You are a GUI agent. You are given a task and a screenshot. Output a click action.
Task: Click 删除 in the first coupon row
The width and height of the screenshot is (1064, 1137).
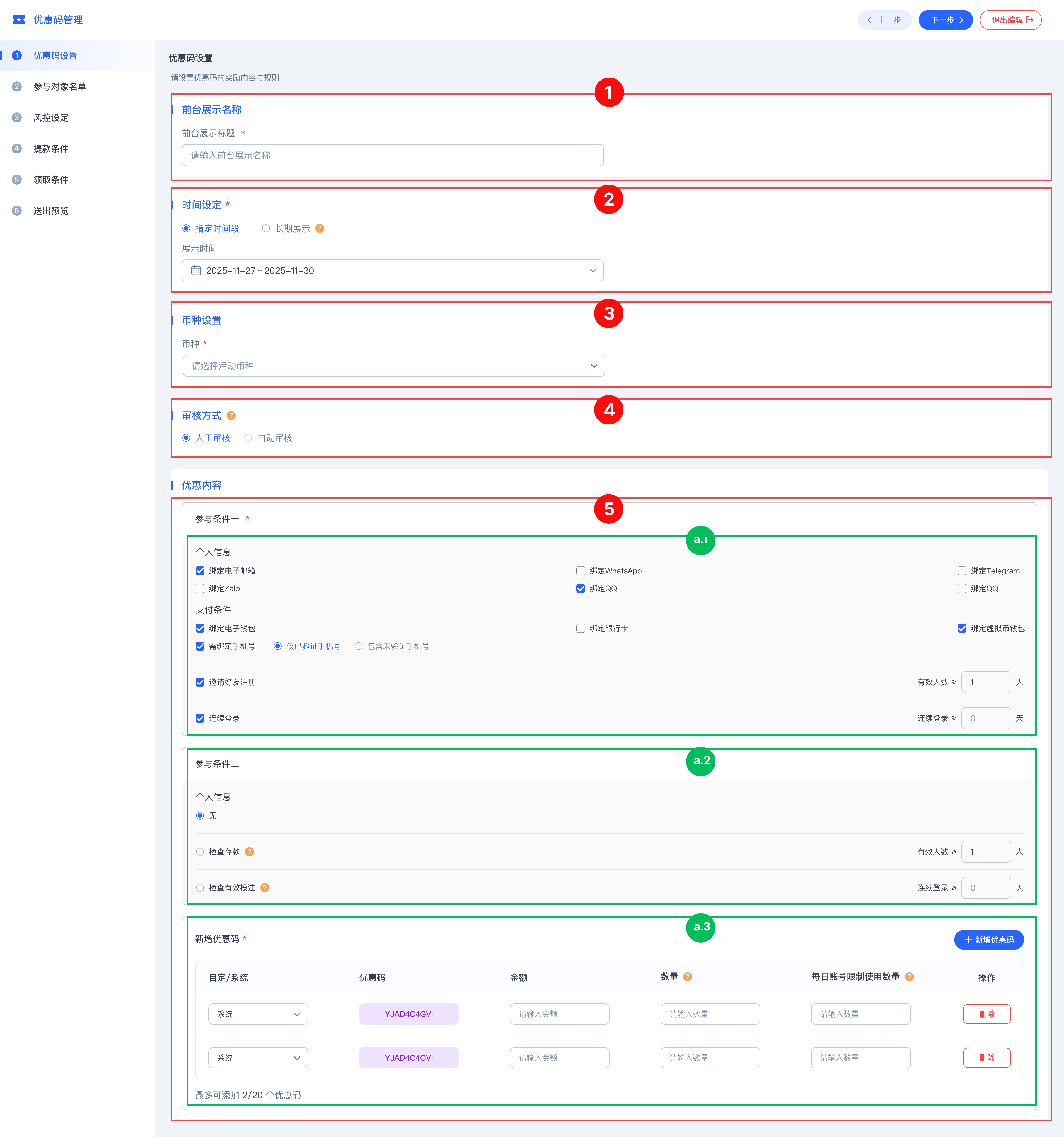pos(987,1014)
